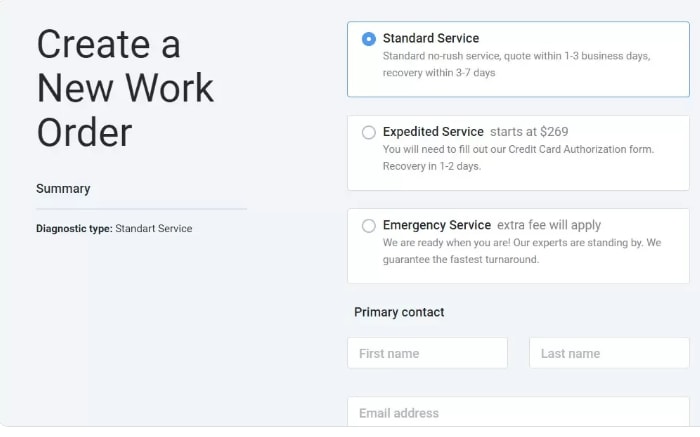
Task: Focus the First name field
Action: (x=427, y=353)
